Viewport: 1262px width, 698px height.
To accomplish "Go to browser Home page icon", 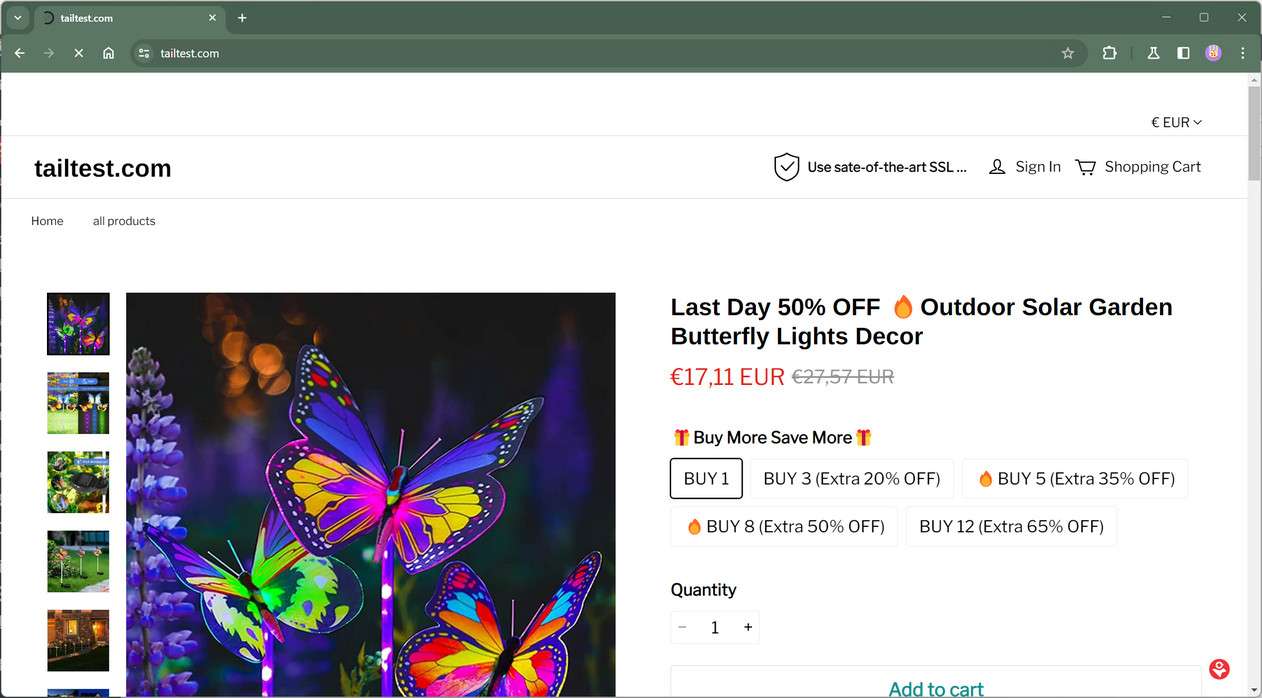I will (108, 53).
